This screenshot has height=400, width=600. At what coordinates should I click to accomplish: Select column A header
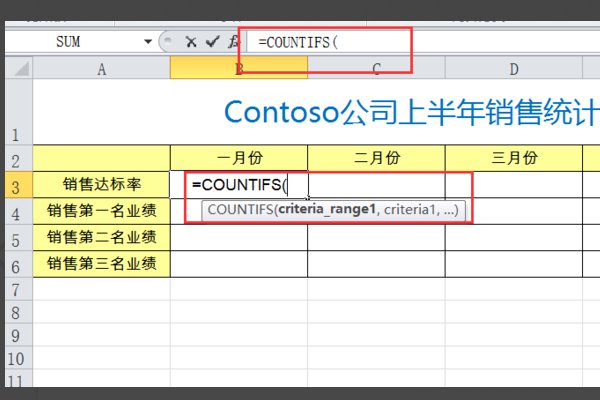click(101, 69)
